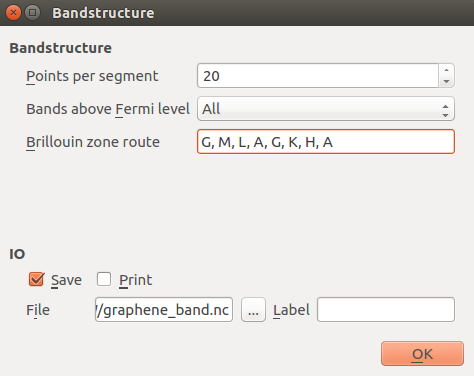Image resolution: width=474 pixels, height=376 pixels.
Task: Click the File label in IO section
Action: click(38, 310)
